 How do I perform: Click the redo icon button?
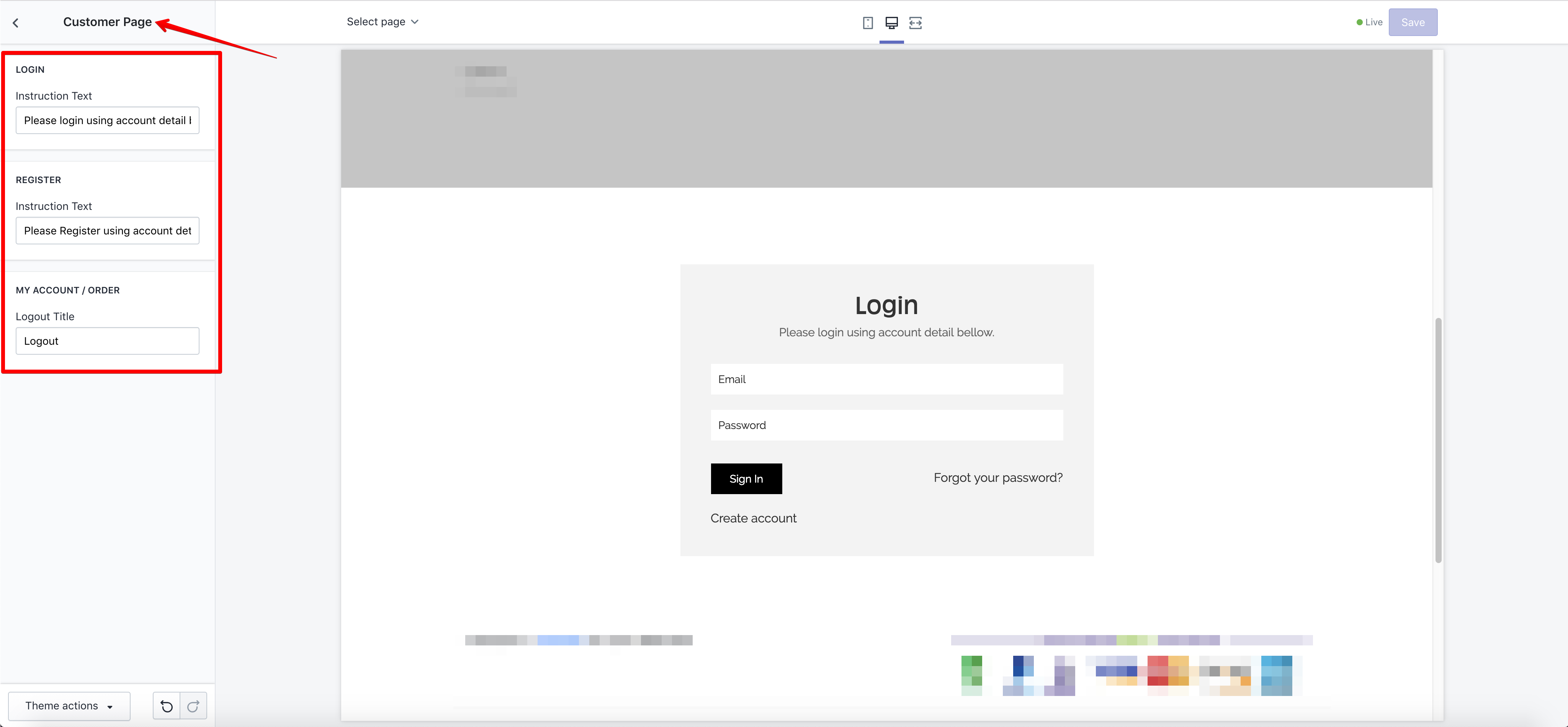[194, 706]
